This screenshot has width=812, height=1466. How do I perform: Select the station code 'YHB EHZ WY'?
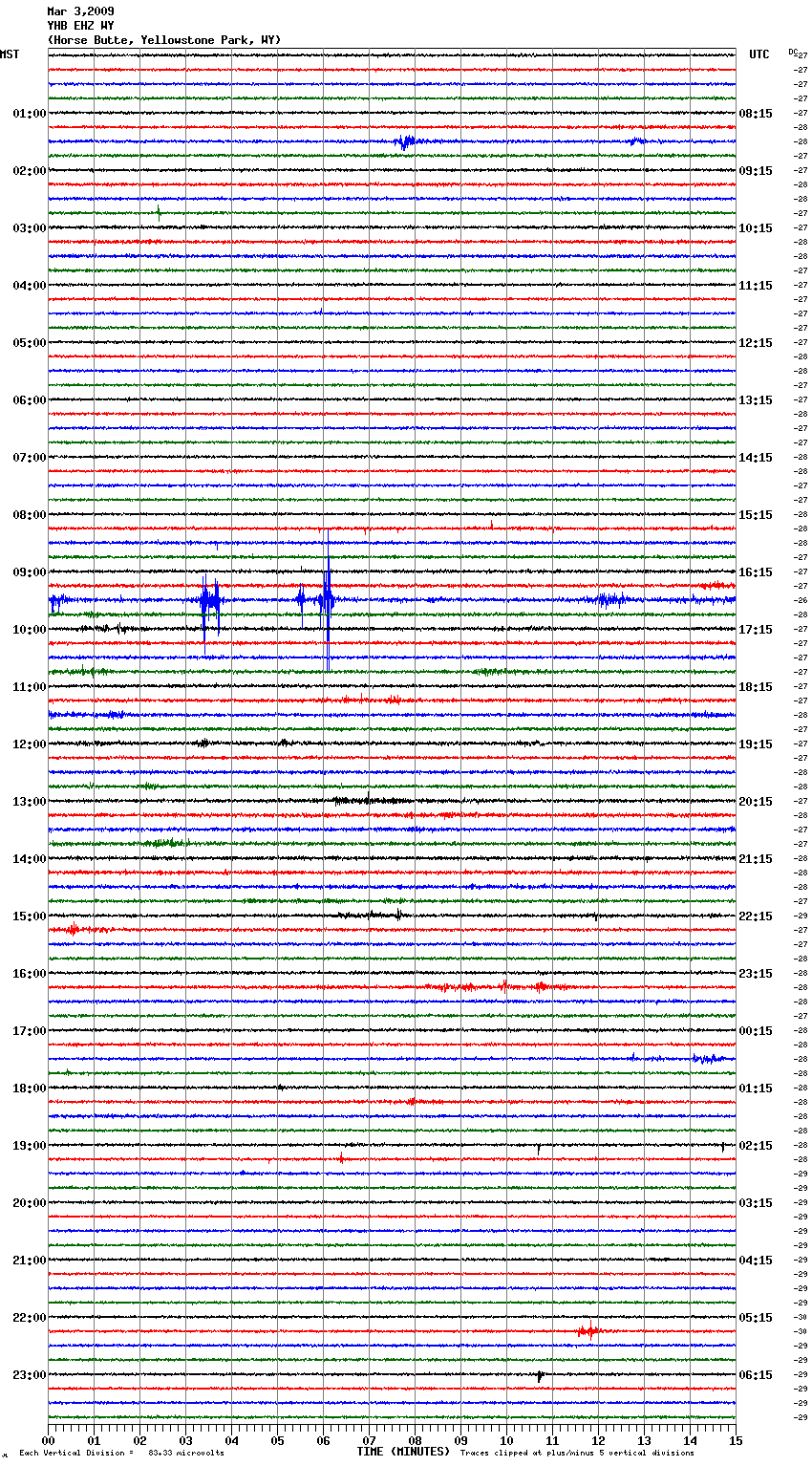(80, 26)
